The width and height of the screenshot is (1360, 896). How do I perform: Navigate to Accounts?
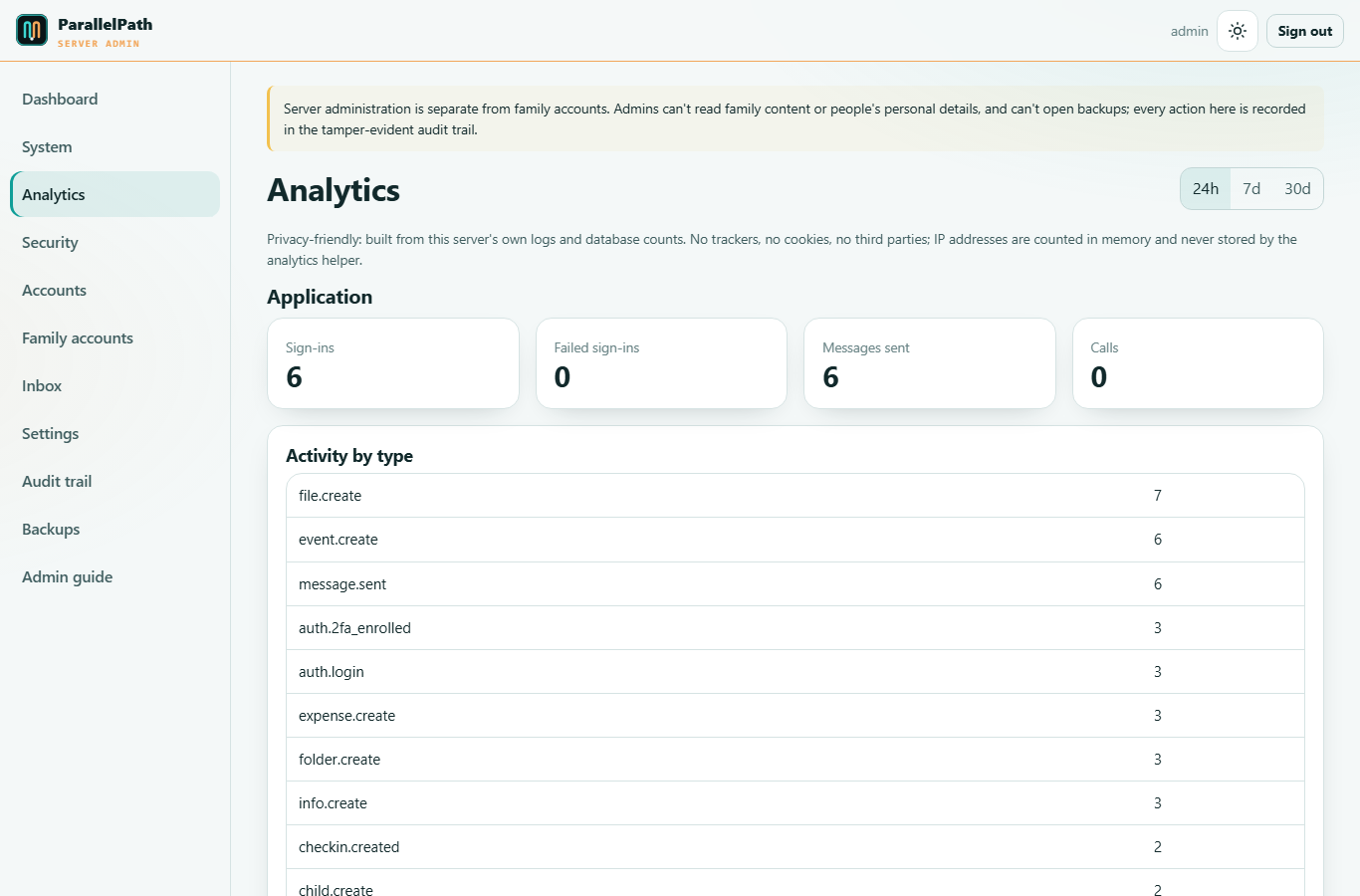point(114,291)
